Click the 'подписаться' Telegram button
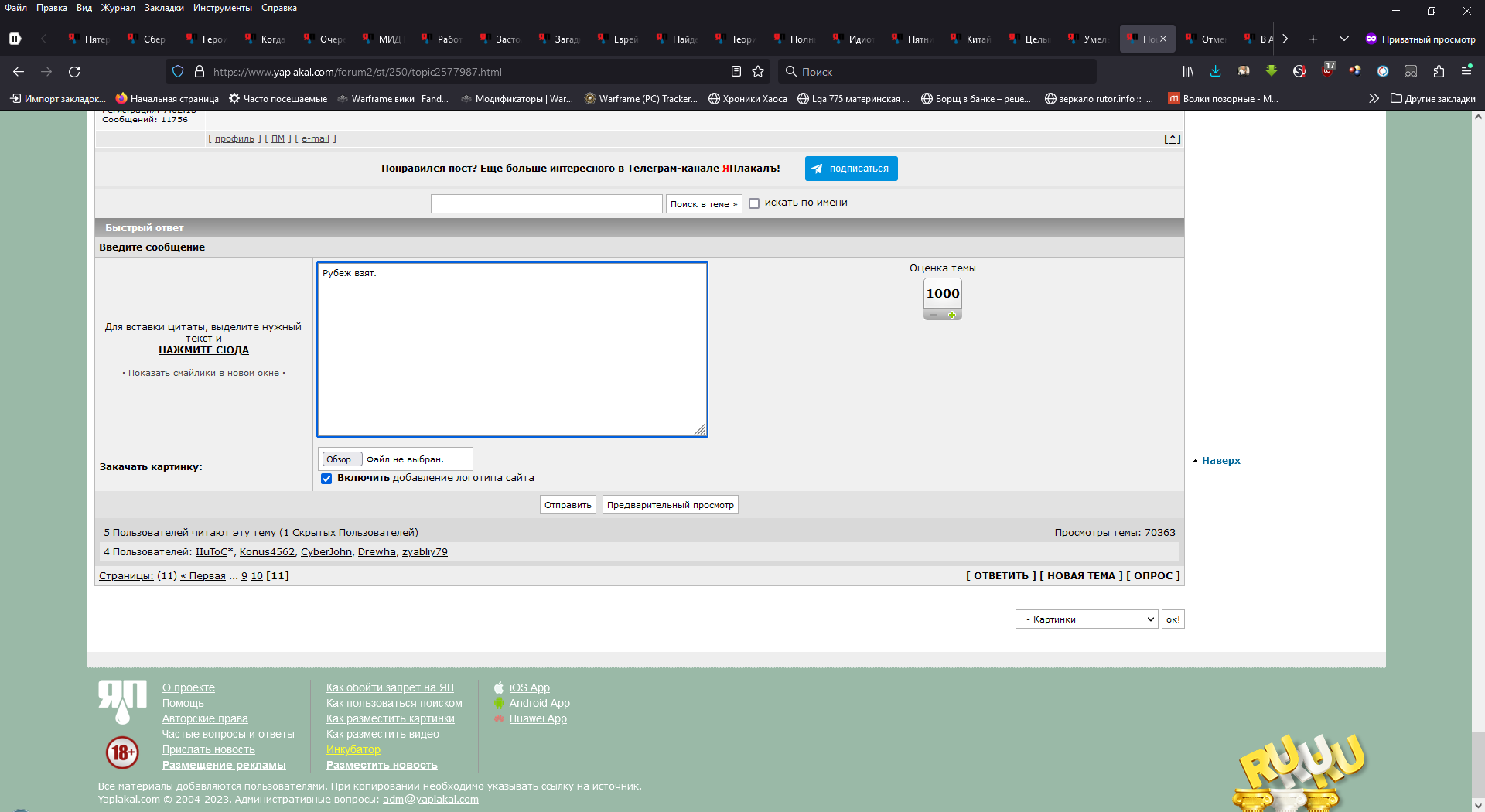The height and width of the screenshot is (812, 1485). point(852,169)
